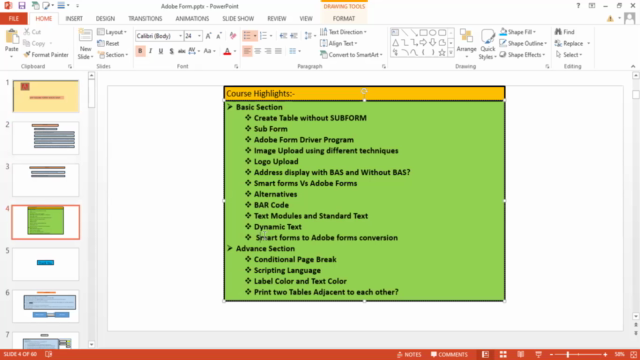Justify the paragraph text
This screenshot has width=640, height=360.
click(278, 51)
